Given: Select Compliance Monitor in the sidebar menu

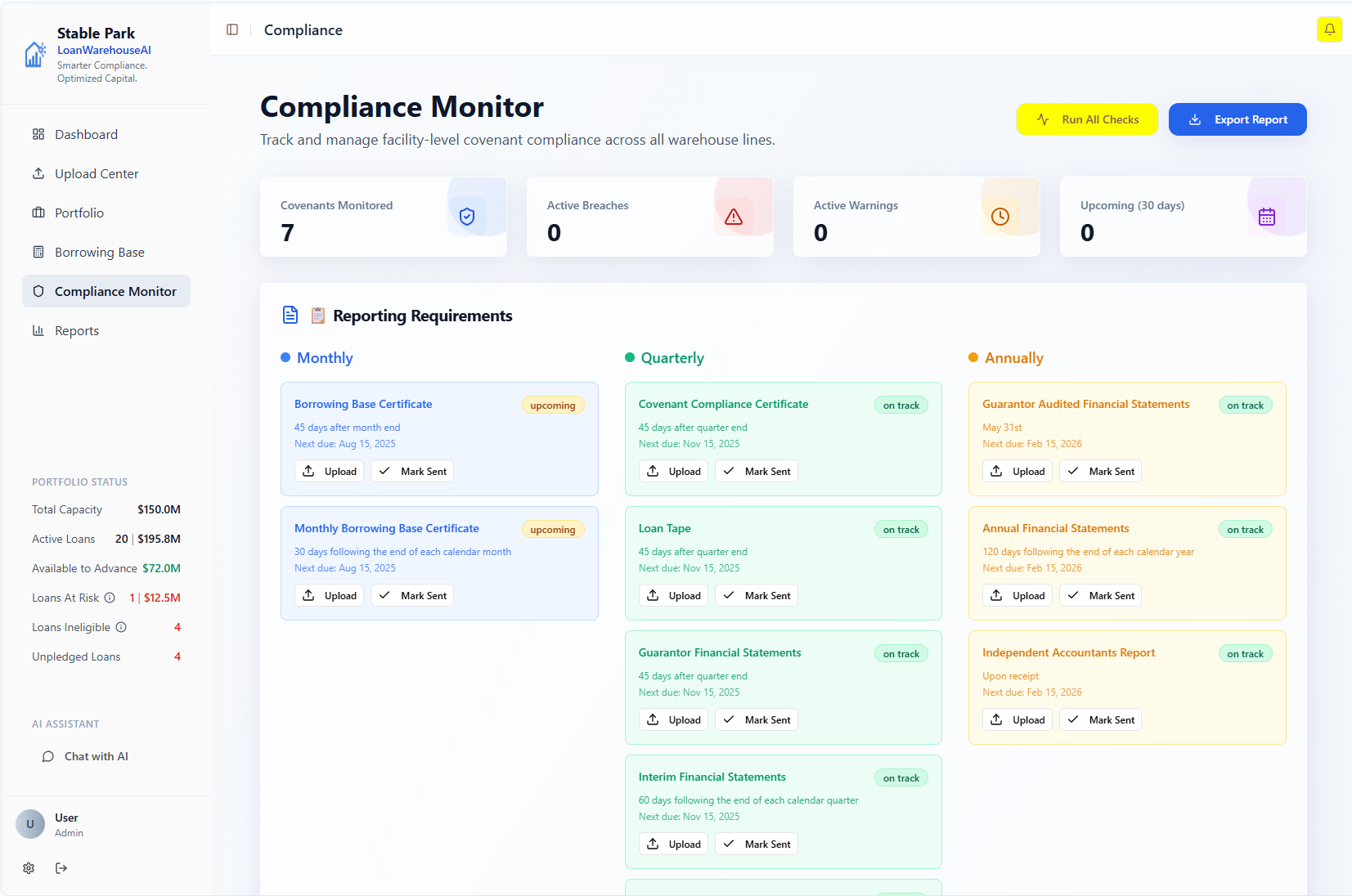Looking at the screenshot, I should click(115, 291).
